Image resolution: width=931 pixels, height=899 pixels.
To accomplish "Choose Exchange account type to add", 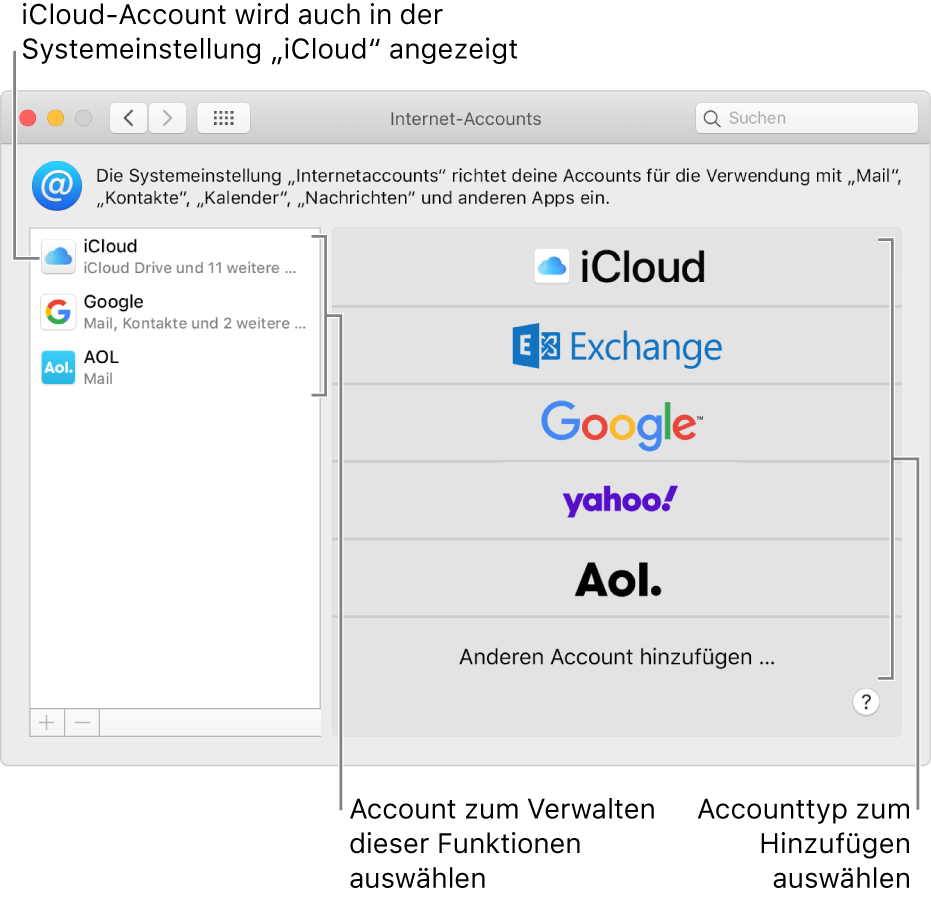I will tap(617, 346).
